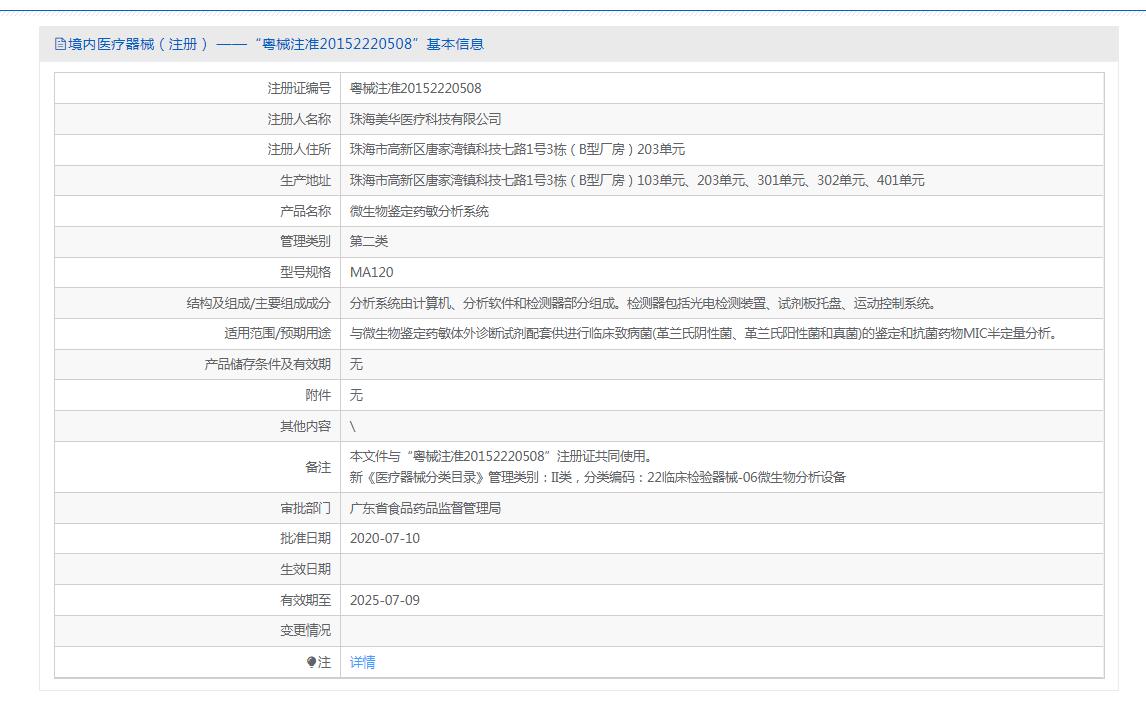Viewport: 1146px width, 714px height.
Task: Click the 附件 row label
Action: coord(317,396)
